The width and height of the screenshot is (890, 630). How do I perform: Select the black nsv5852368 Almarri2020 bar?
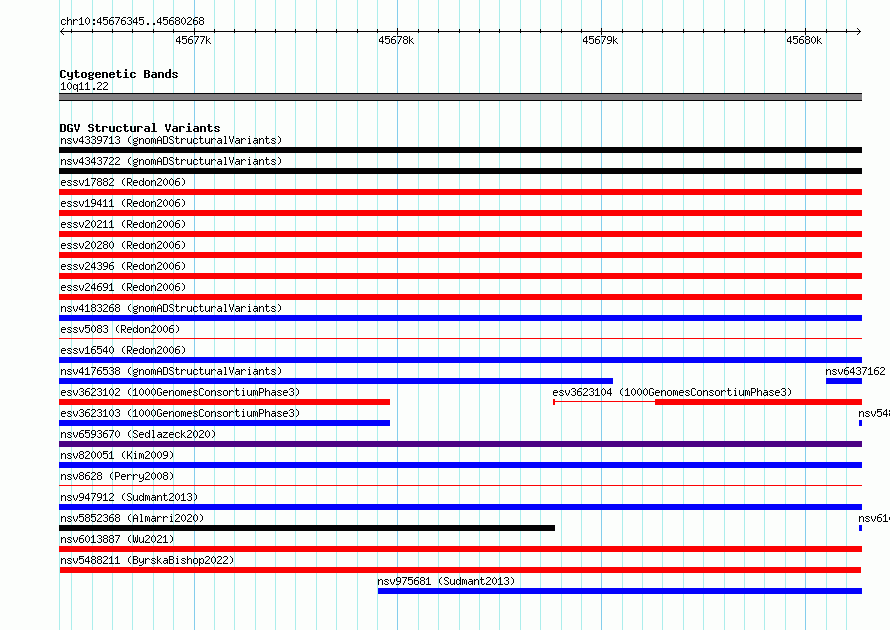307,528
